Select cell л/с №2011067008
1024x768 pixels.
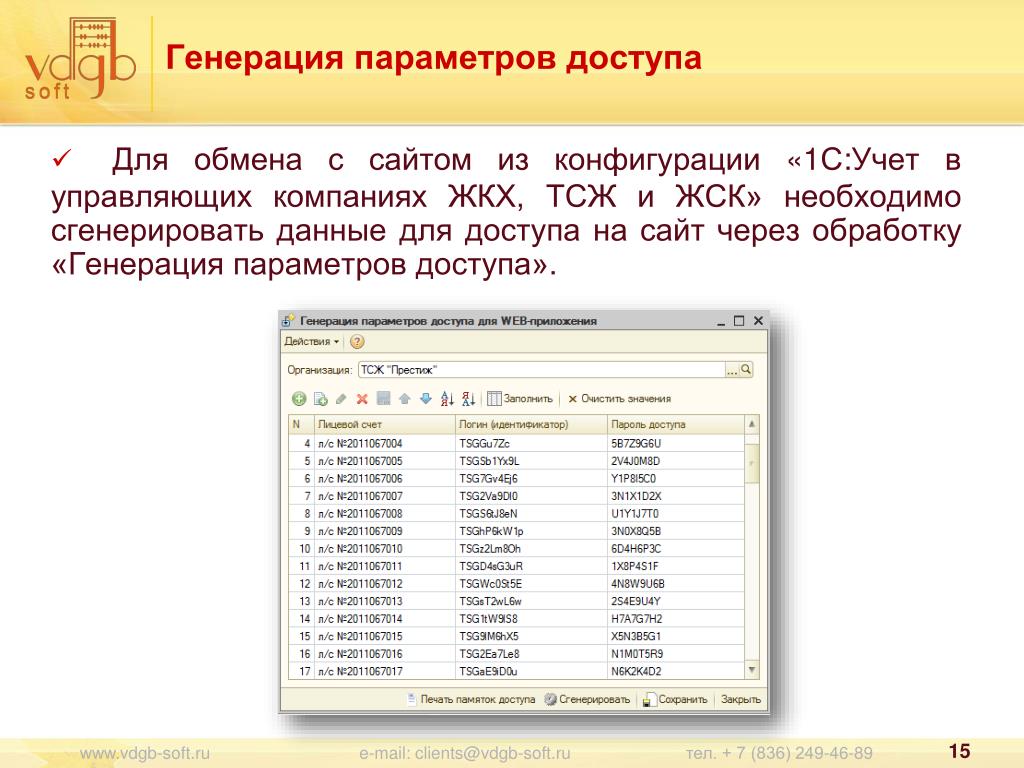pyautogui.click(x=384, y=514)
